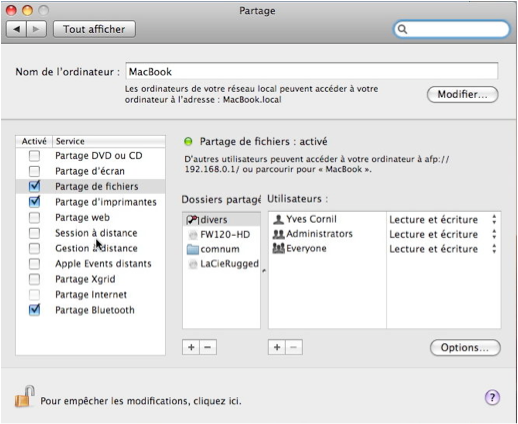
Task: Click the Everyone group icon
Action: coord(278,248)
